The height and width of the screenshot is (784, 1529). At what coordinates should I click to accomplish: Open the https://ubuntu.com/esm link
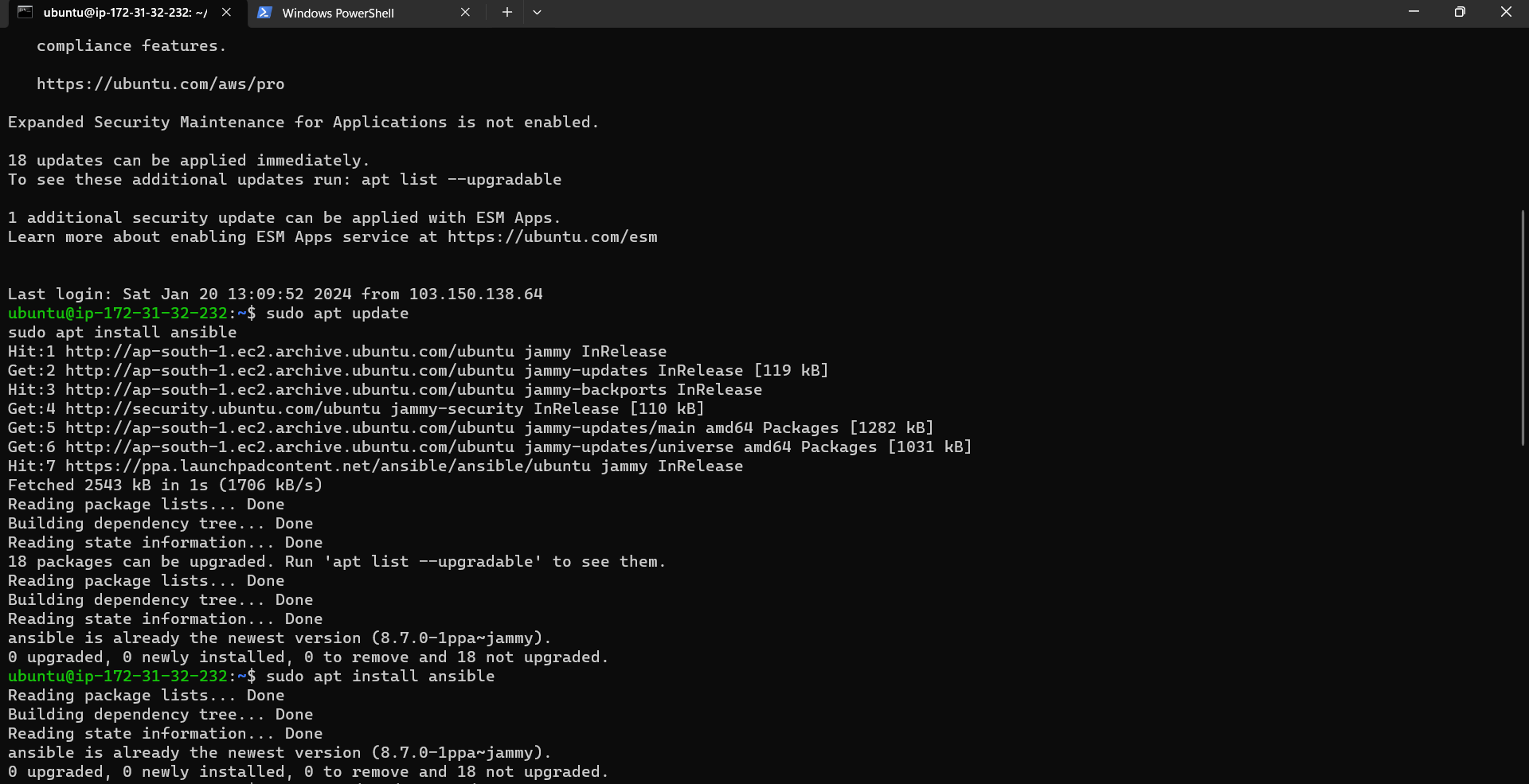coord(552,236)
